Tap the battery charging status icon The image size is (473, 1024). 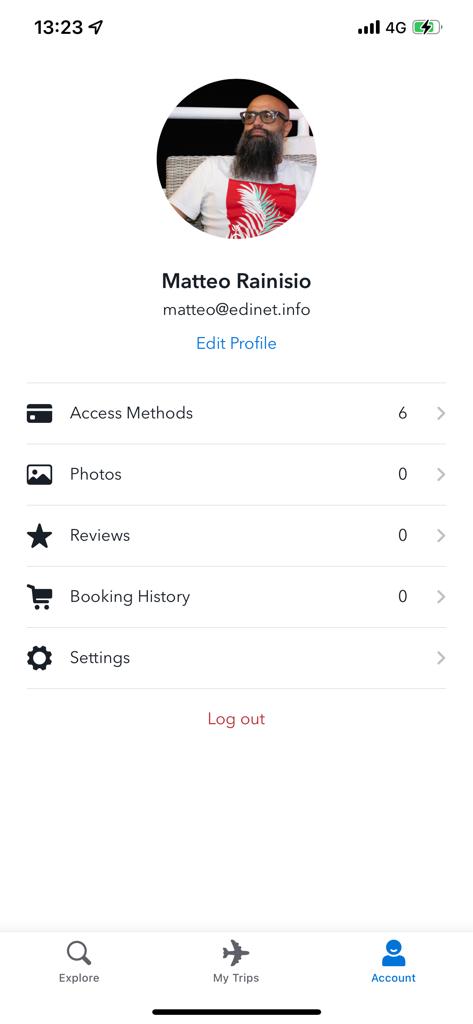tap(427, 27)
